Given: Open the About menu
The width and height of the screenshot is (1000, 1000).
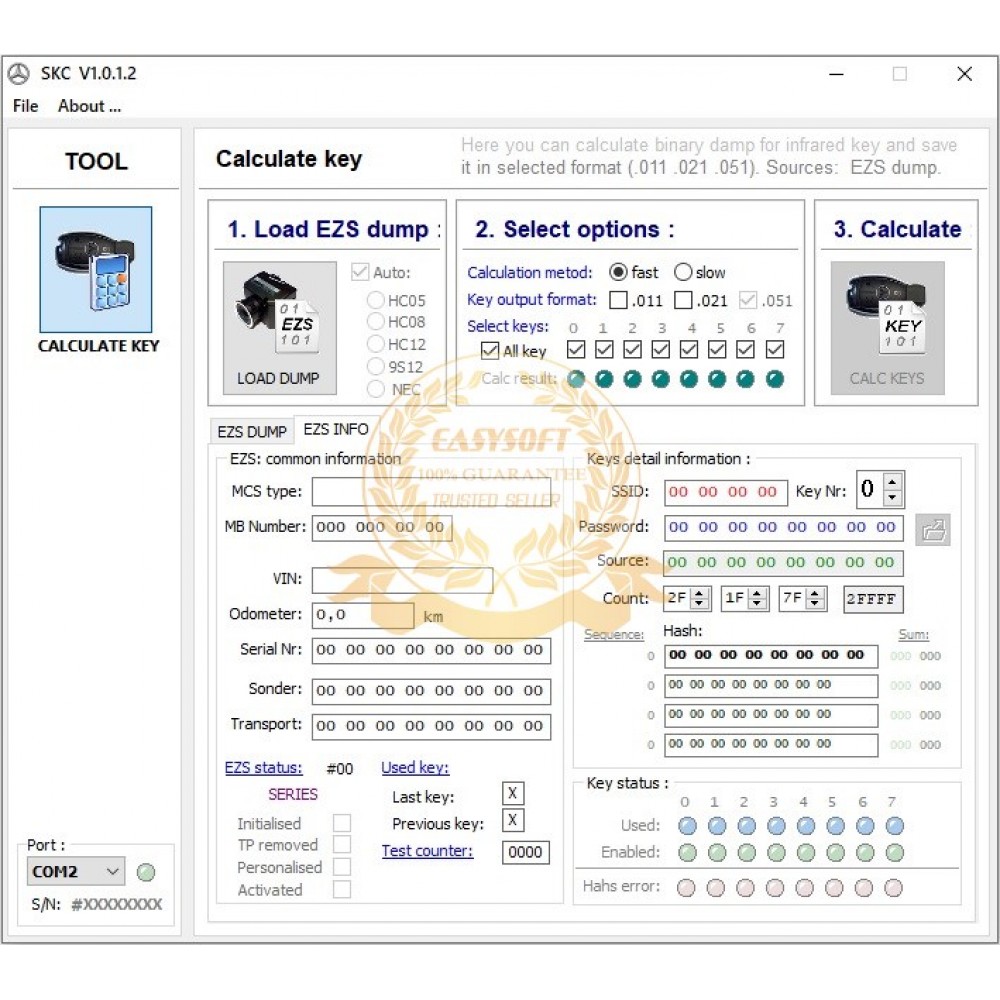Looking at the screenshot, I should pos(89,106).
